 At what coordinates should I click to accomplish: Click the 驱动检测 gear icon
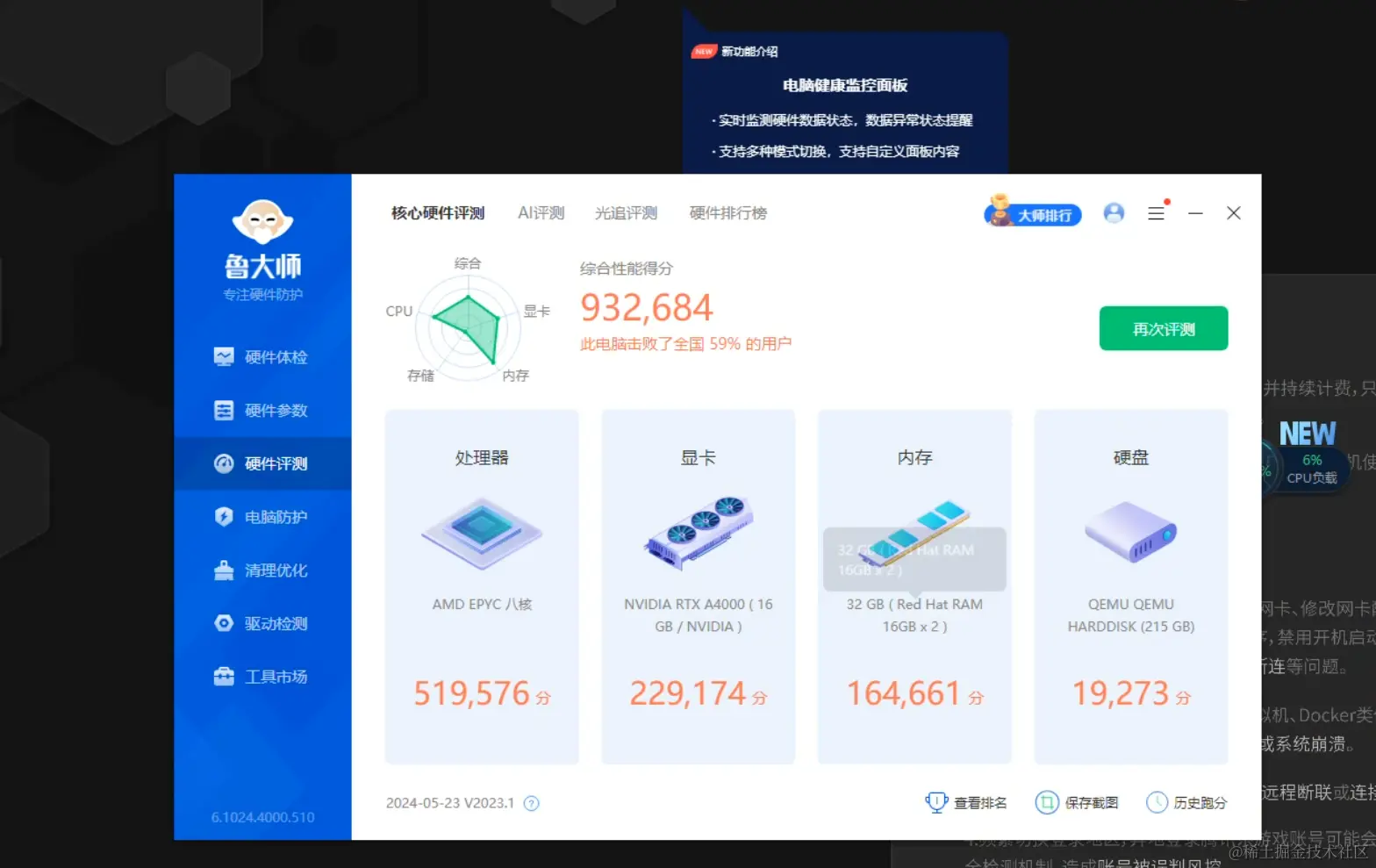(x=224, y=623)
